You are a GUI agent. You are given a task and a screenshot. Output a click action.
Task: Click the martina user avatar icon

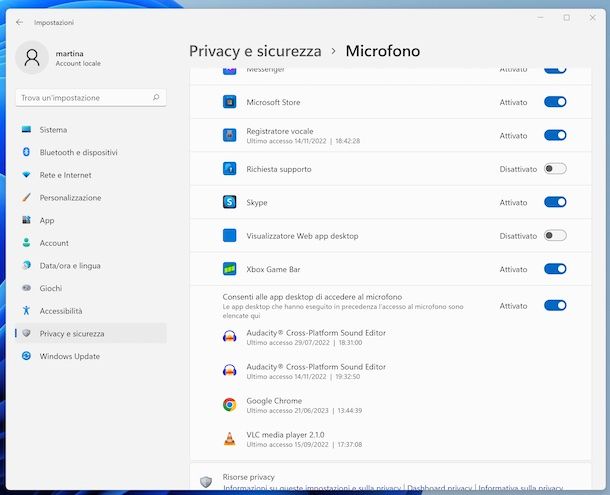click(32, 58)
